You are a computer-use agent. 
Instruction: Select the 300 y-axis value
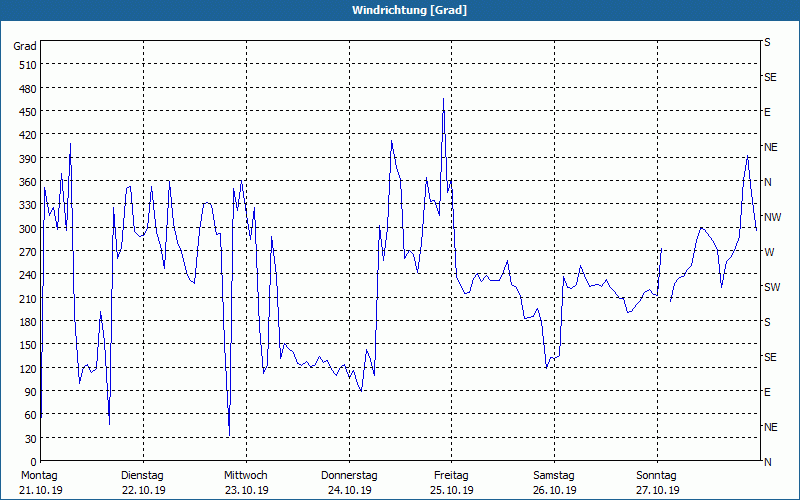coord(28,229)
